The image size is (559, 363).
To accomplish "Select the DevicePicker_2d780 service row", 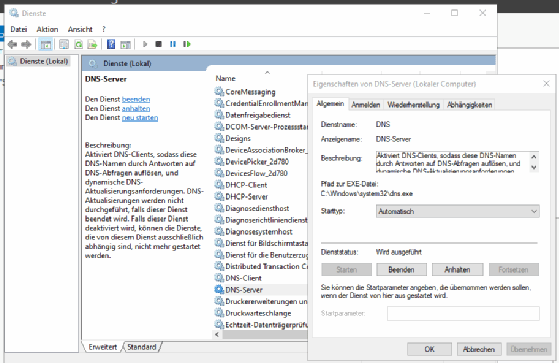I will coord(260,162).
